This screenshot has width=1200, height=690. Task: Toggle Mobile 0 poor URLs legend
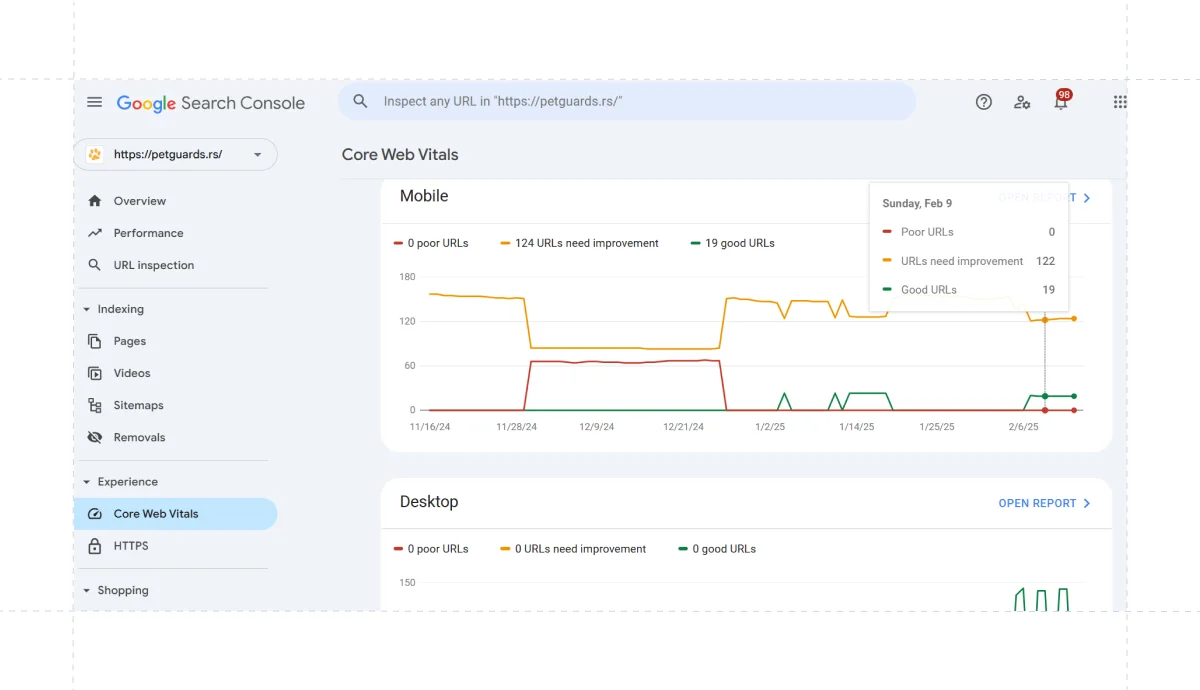[x=430, y=243]
